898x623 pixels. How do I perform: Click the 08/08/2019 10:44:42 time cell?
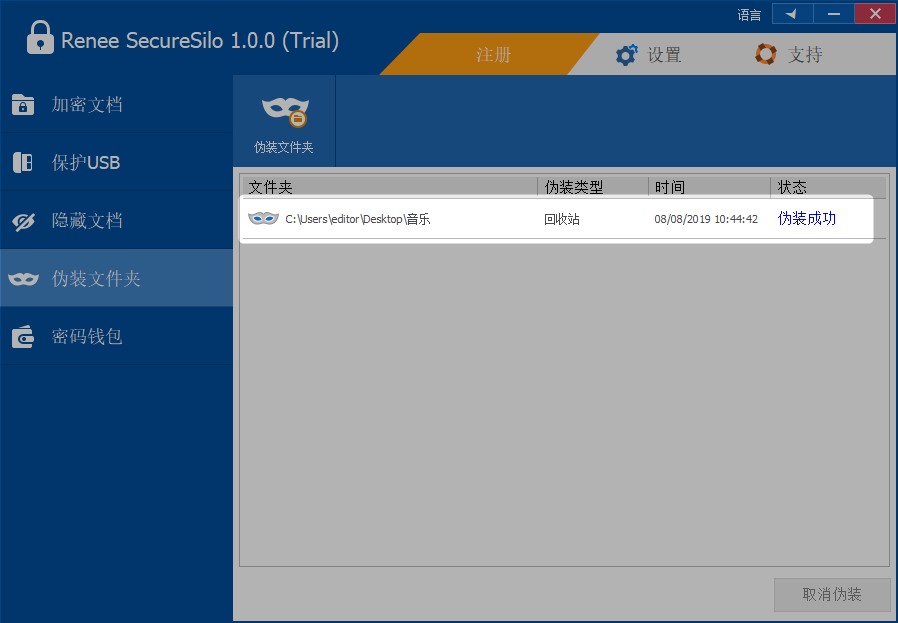[x=706, y=219]
